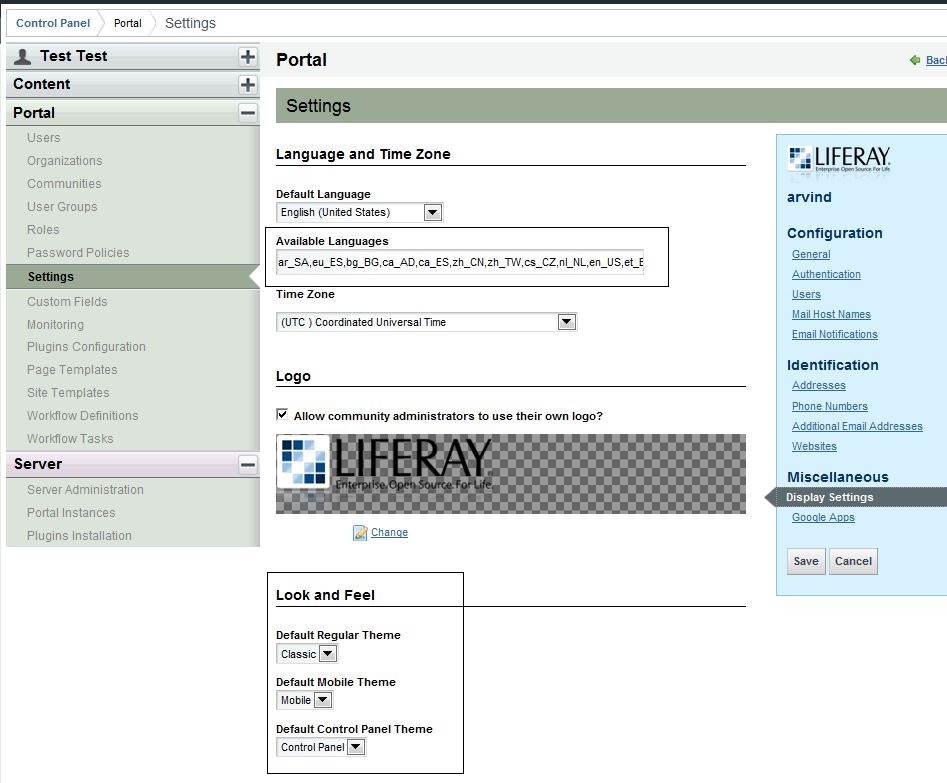Click the Available Languages text field

460,264
